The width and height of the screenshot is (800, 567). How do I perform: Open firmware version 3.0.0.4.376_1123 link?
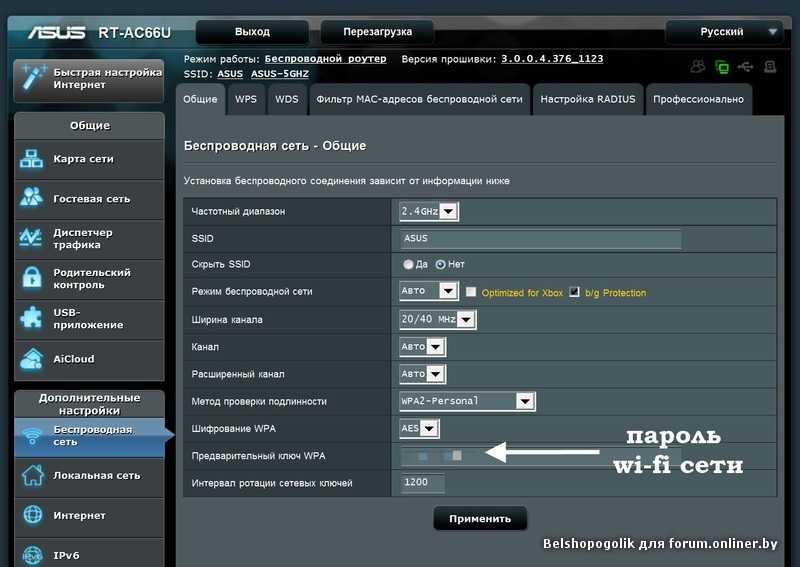coord(552,59)
